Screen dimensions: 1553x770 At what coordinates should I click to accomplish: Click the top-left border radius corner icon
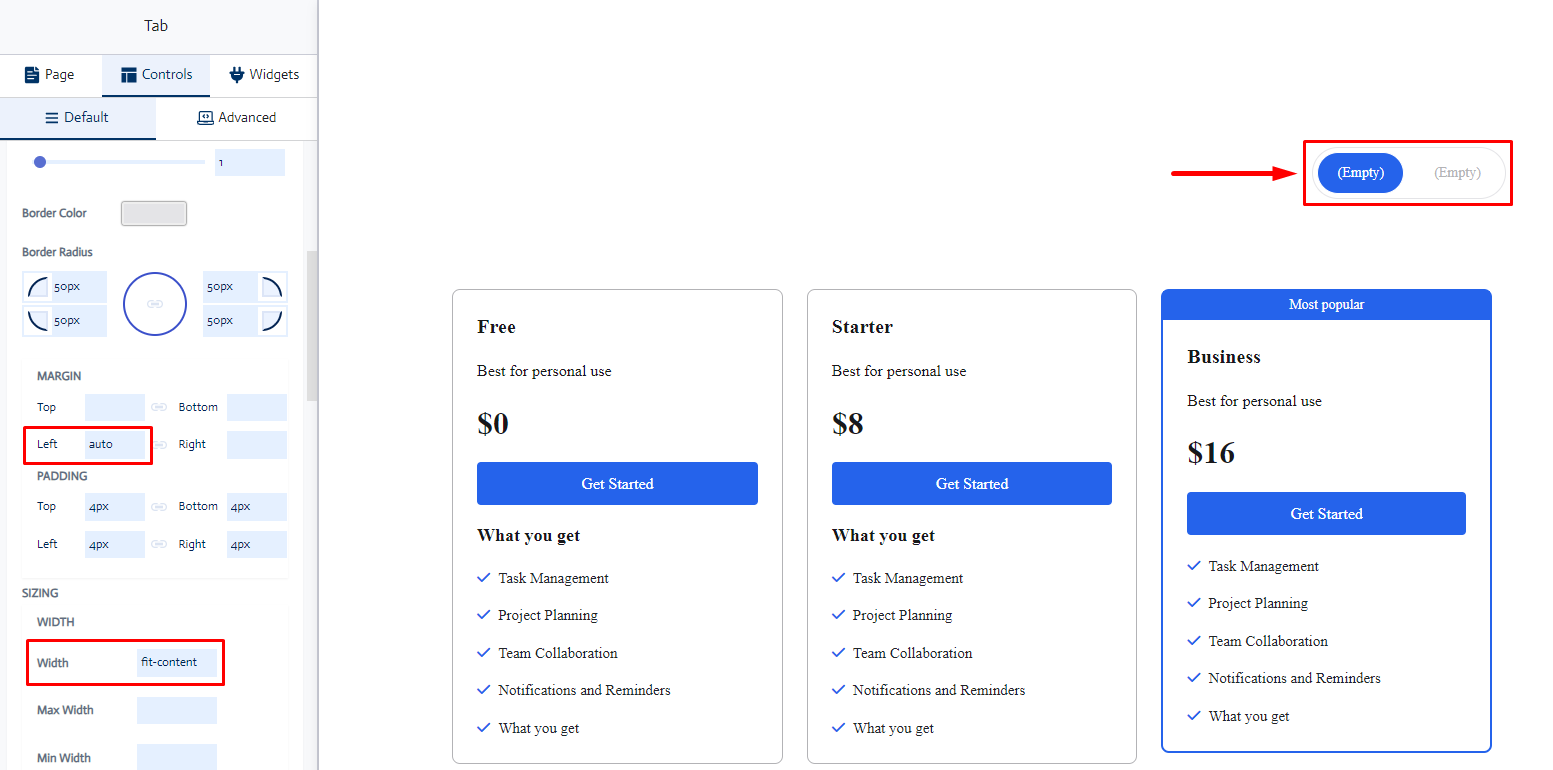(38, 288)
